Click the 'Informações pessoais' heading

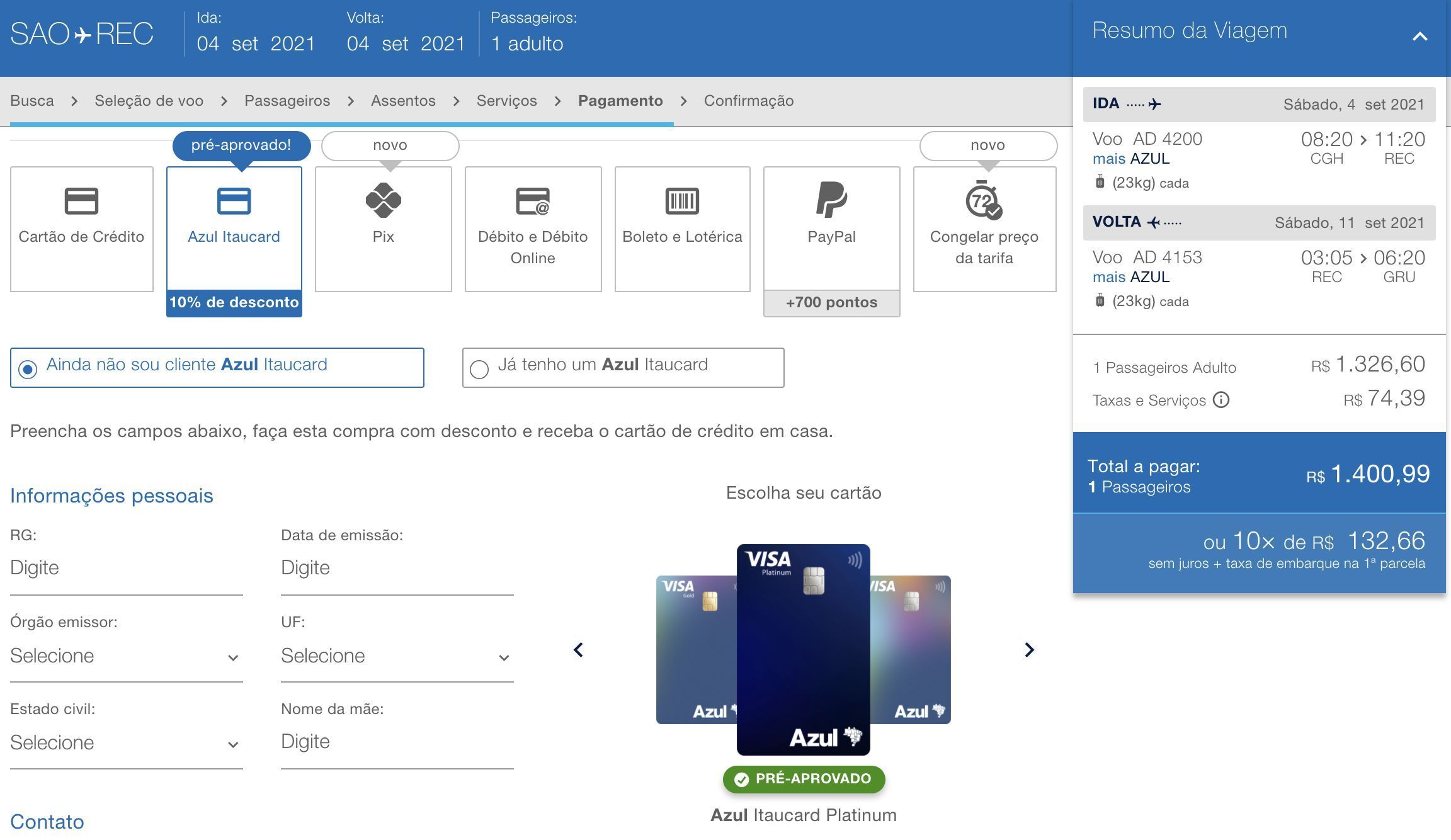coord(111,496)
